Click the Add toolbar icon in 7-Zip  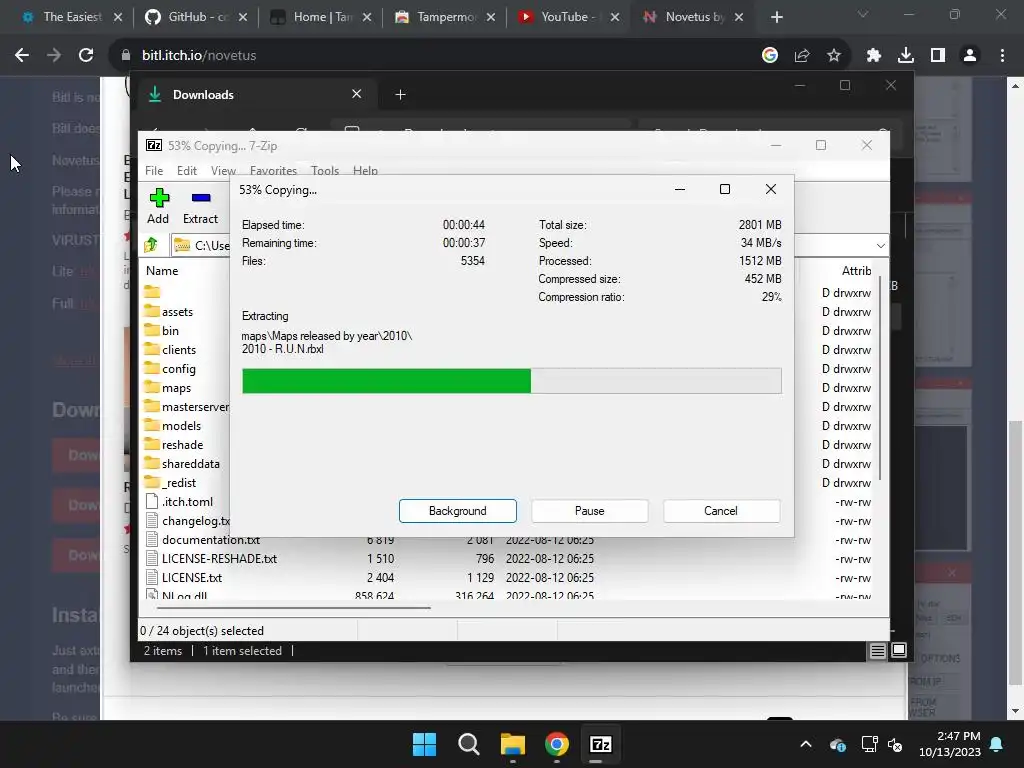point(159,206)
